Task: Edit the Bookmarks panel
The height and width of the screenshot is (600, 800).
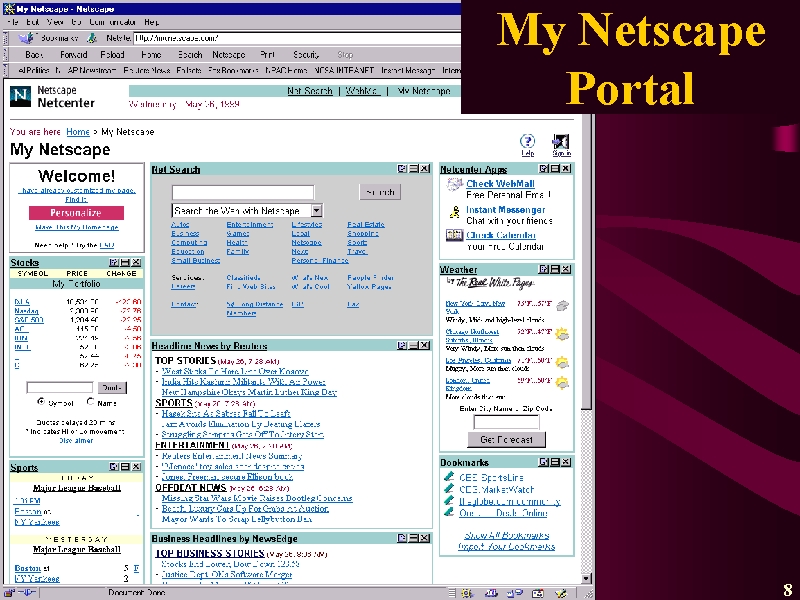Action: click(544, 462)
